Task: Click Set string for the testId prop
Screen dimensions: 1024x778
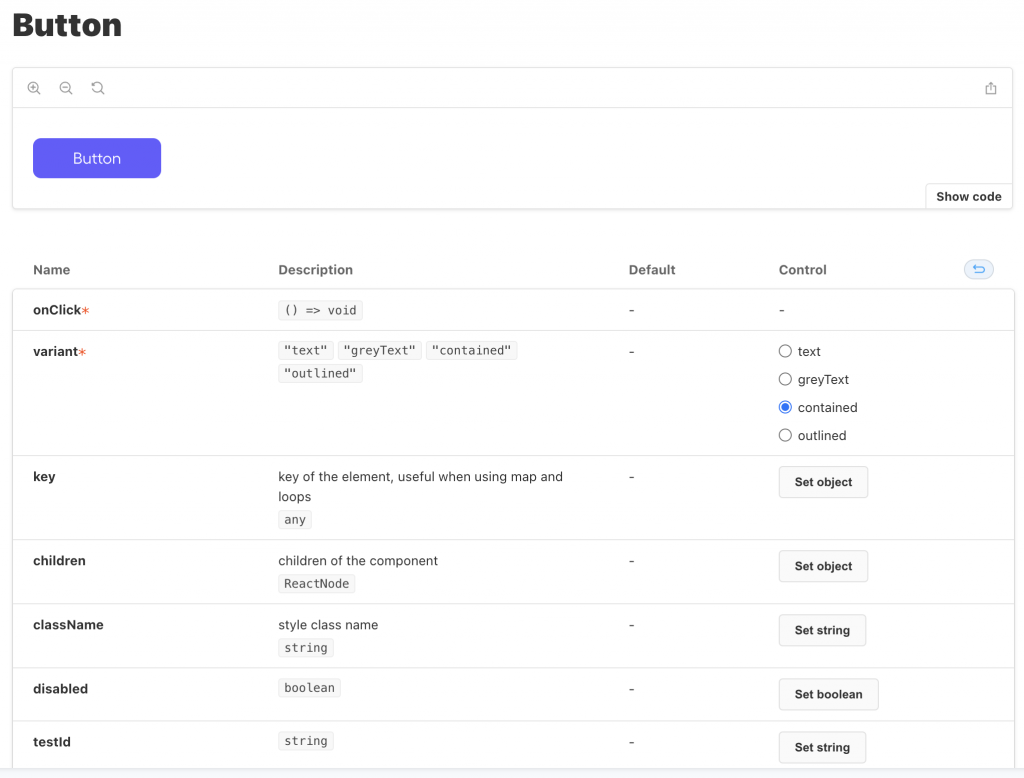Action: pos(822,747)
